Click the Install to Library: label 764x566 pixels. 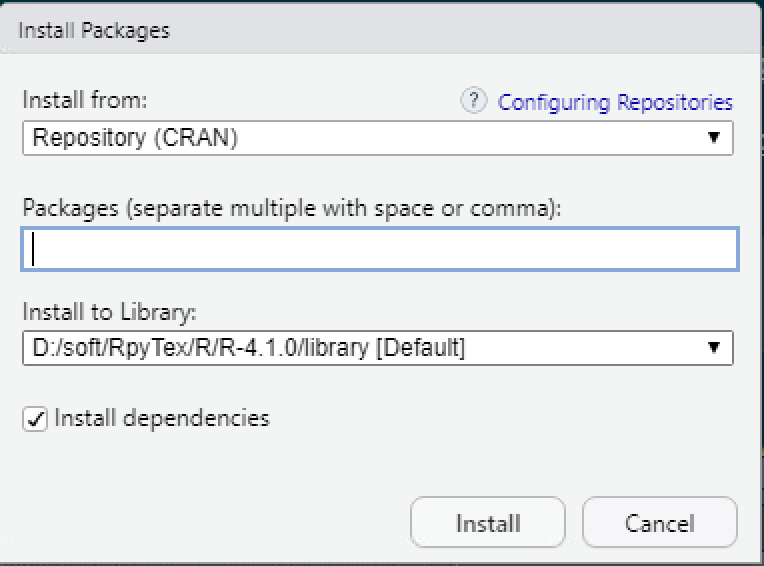click(x=109, y=312)
